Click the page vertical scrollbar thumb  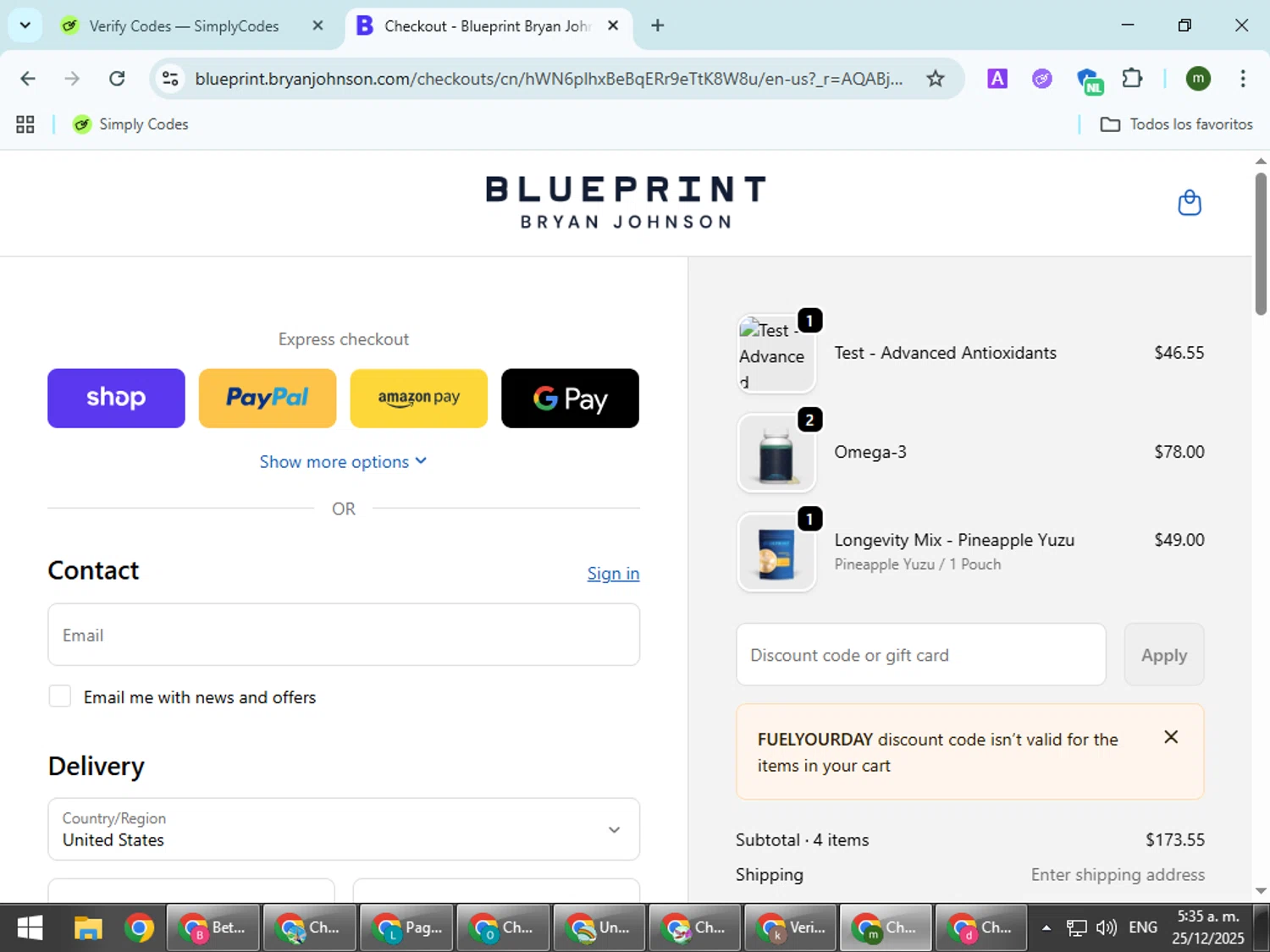pos(1261,244)
